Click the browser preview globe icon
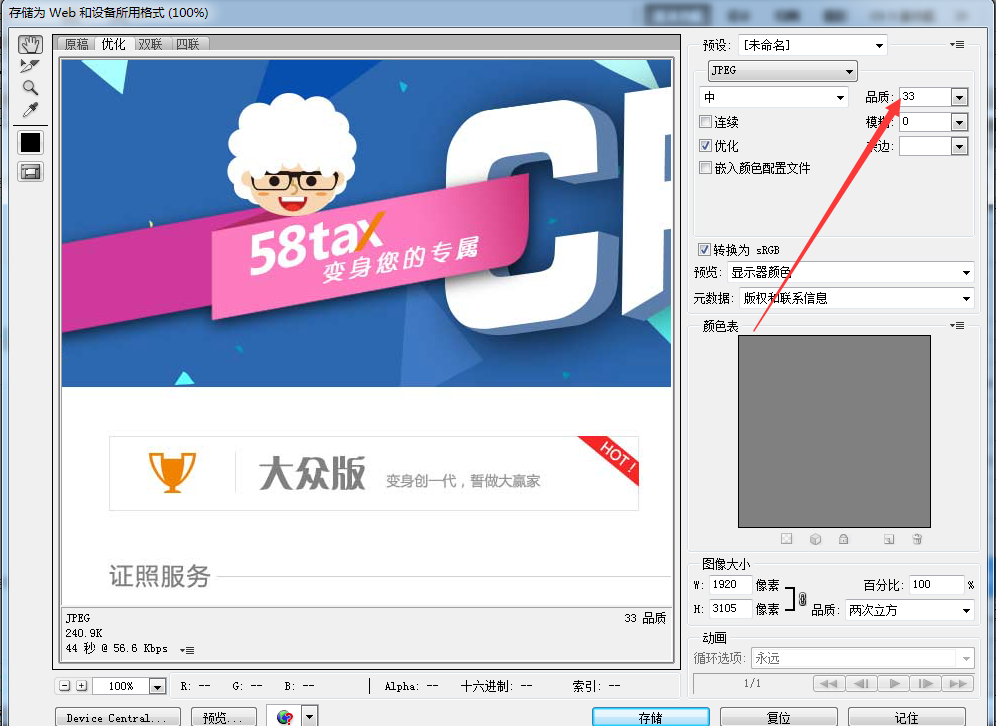The image size is (996, 726). 284,716
